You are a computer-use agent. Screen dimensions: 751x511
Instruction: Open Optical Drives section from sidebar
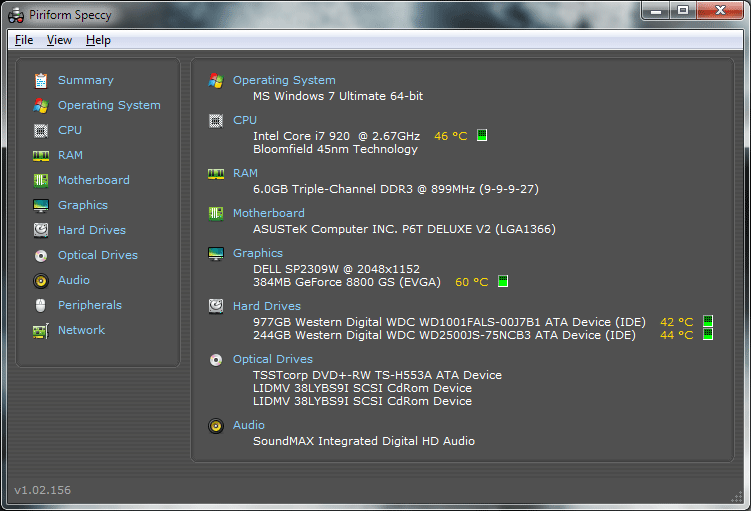tap(98, 255)
